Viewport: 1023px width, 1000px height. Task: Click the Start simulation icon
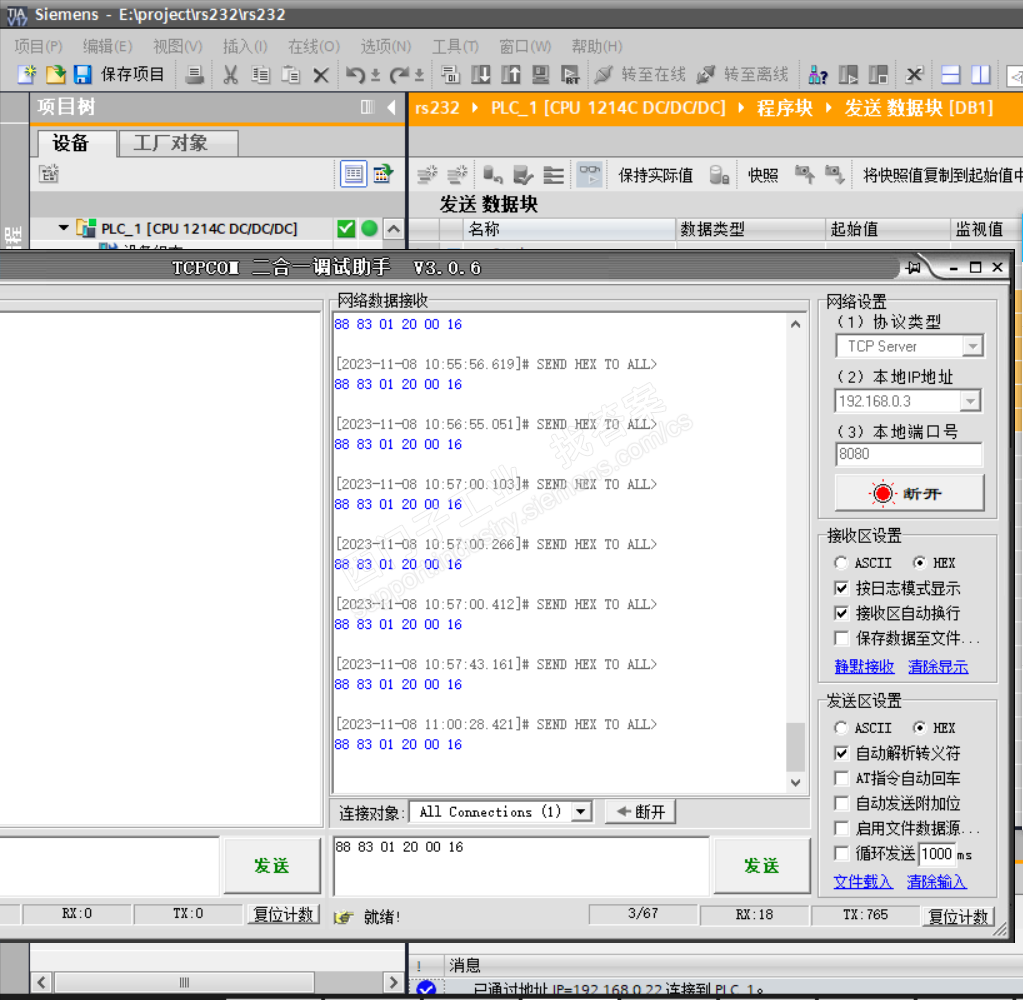540,74
